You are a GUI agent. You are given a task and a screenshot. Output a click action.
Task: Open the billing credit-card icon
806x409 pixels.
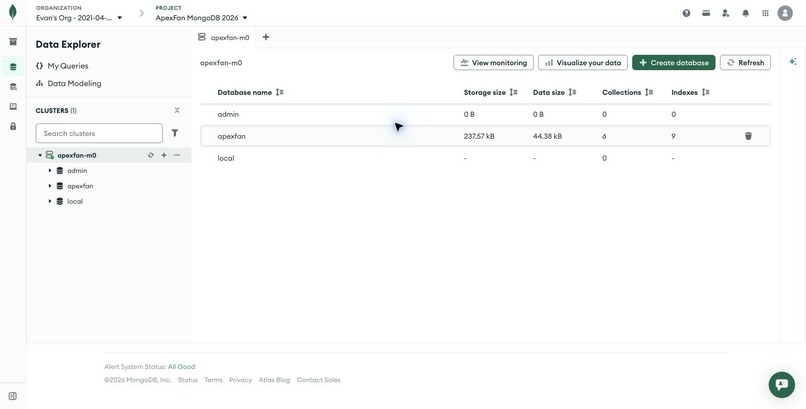(x=706, y=13)
